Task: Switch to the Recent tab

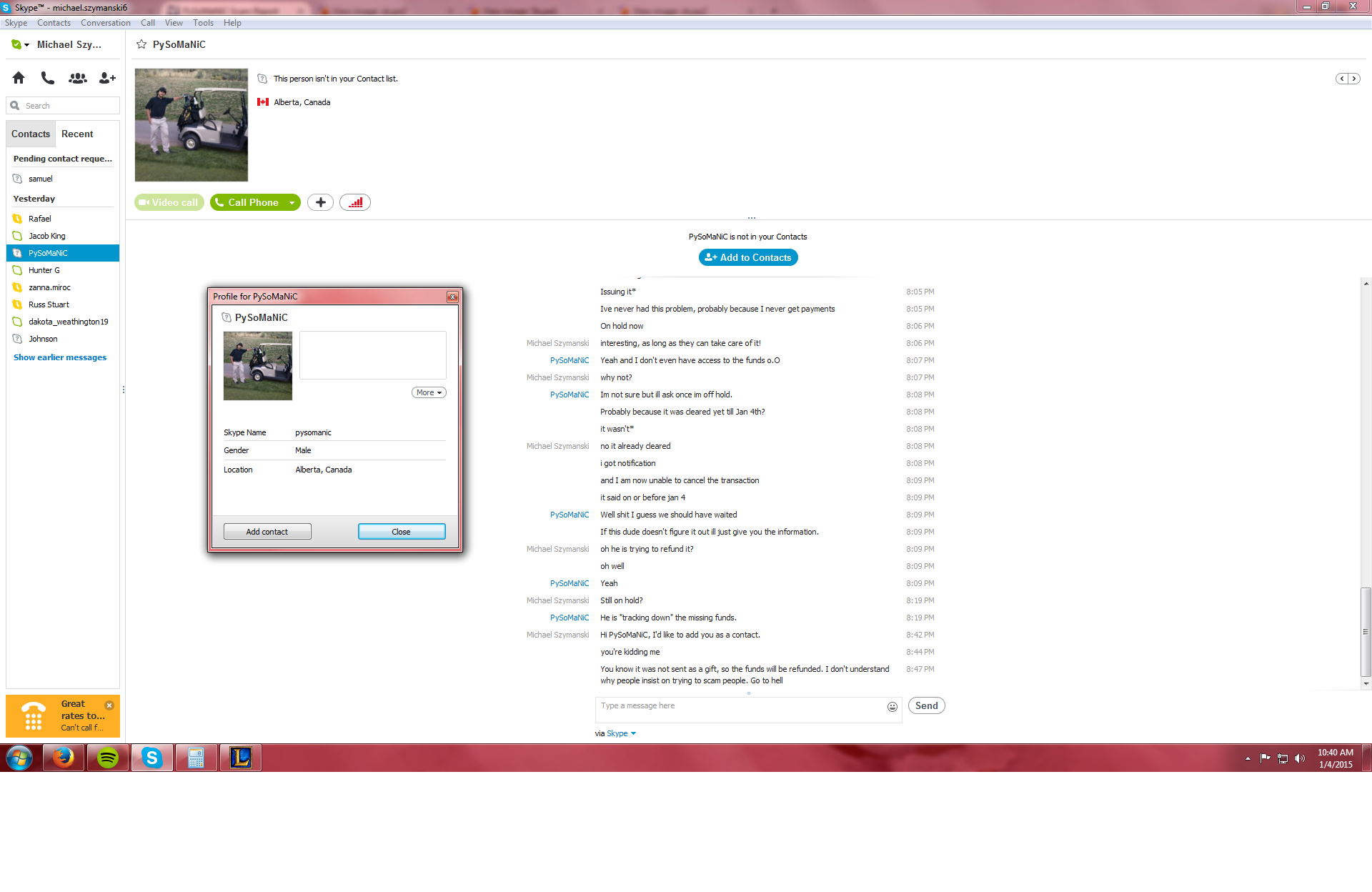Action: click(77, 134)
